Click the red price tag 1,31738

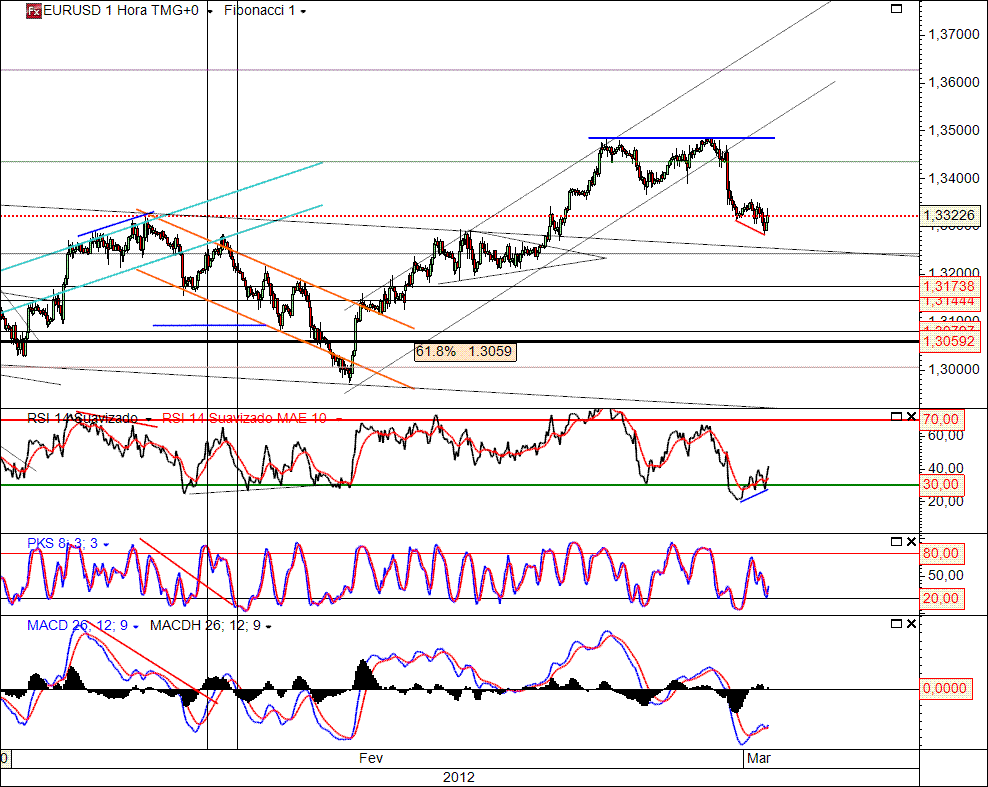click(x=950, y=286)
